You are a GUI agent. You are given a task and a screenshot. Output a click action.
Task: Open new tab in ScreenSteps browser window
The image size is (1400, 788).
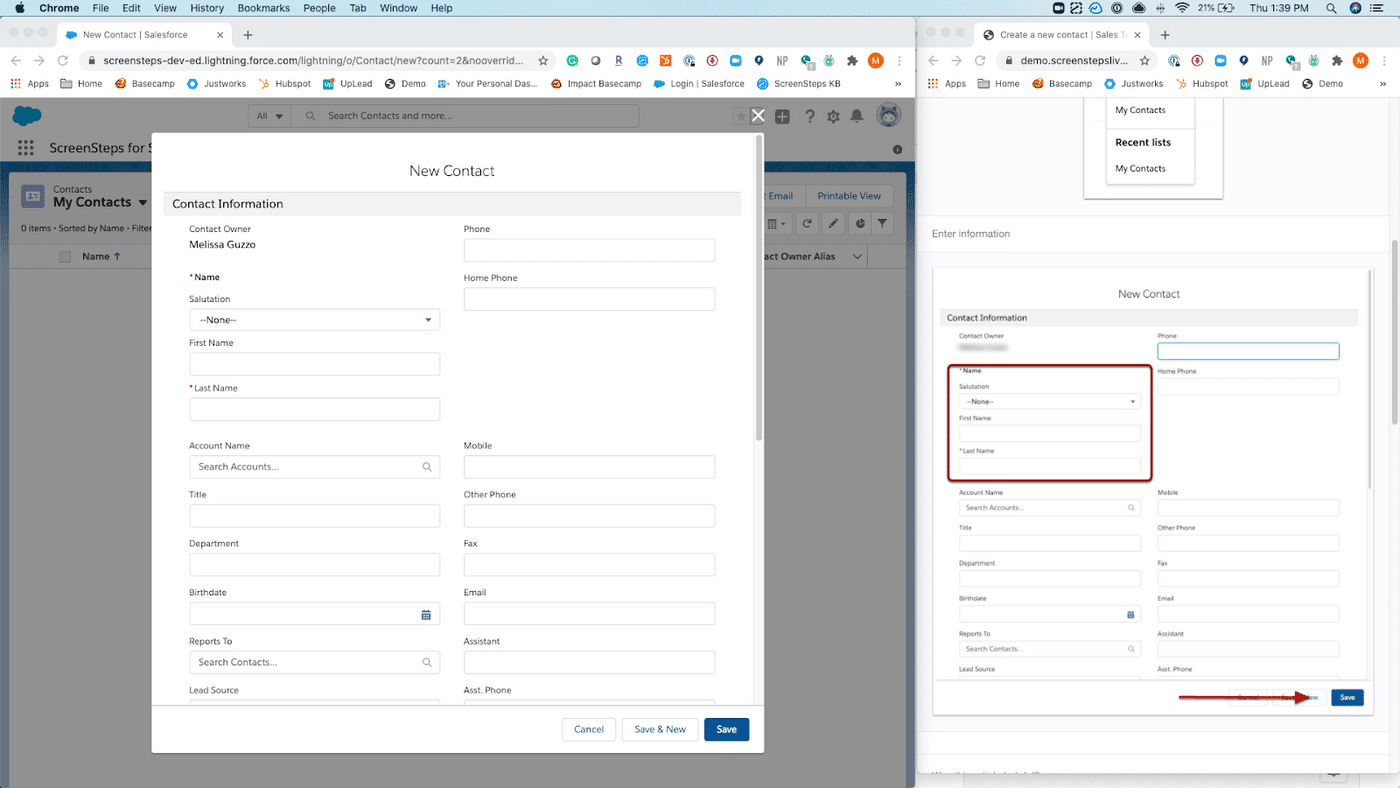click(x=1165, y=35)
